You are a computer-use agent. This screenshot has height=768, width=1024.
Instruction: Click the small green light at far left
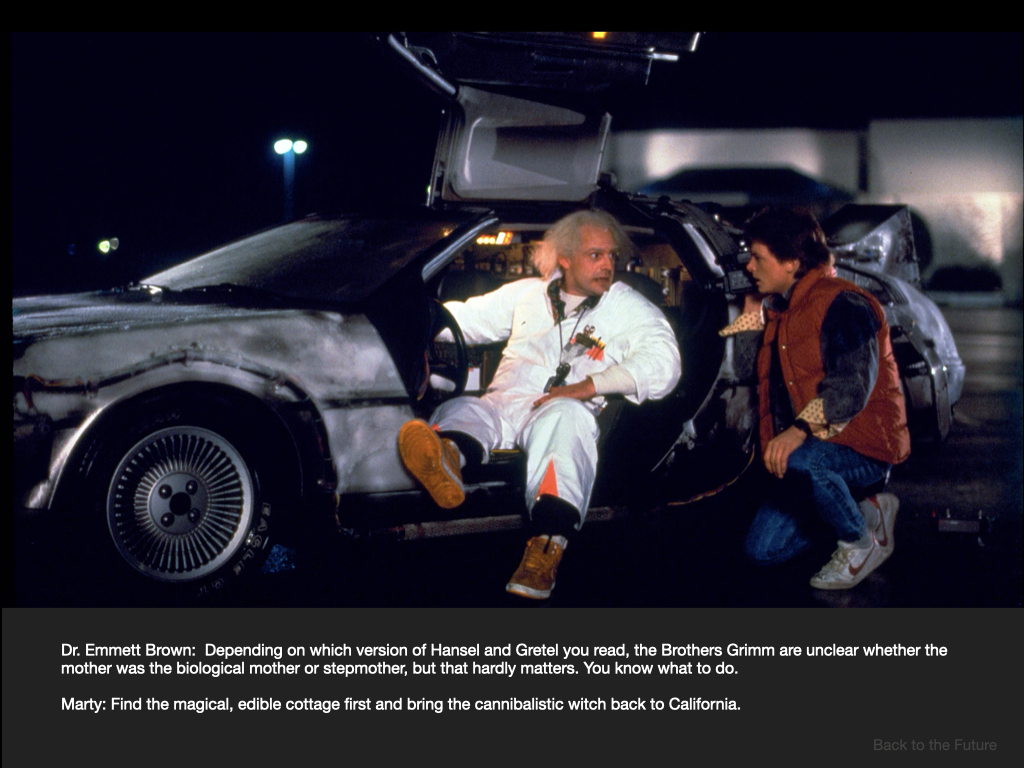coord(108,245)
